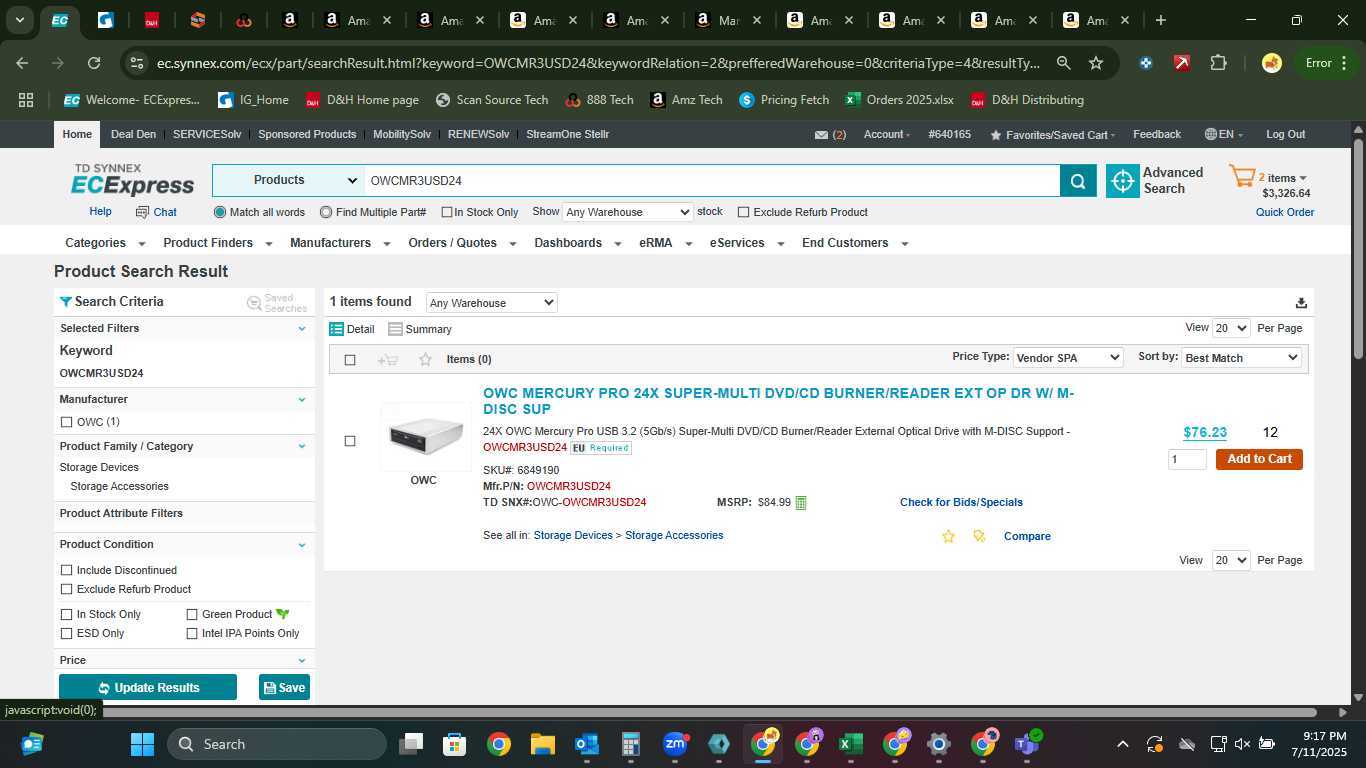Click add-to-cart icon in Items toolbar
This screenshot has width=1366, height=768.
[387, 360]
